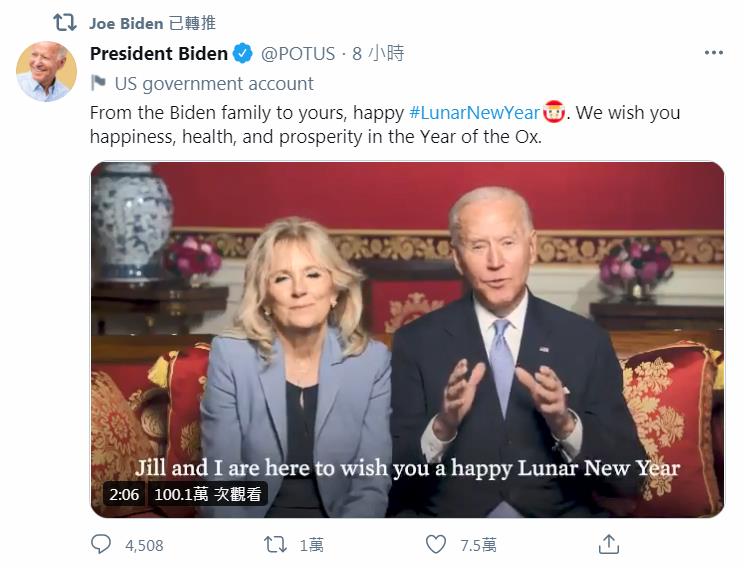Viewport: 745px width, 568px height.
Task: Click the @POTUS handle
Action: 298,54
